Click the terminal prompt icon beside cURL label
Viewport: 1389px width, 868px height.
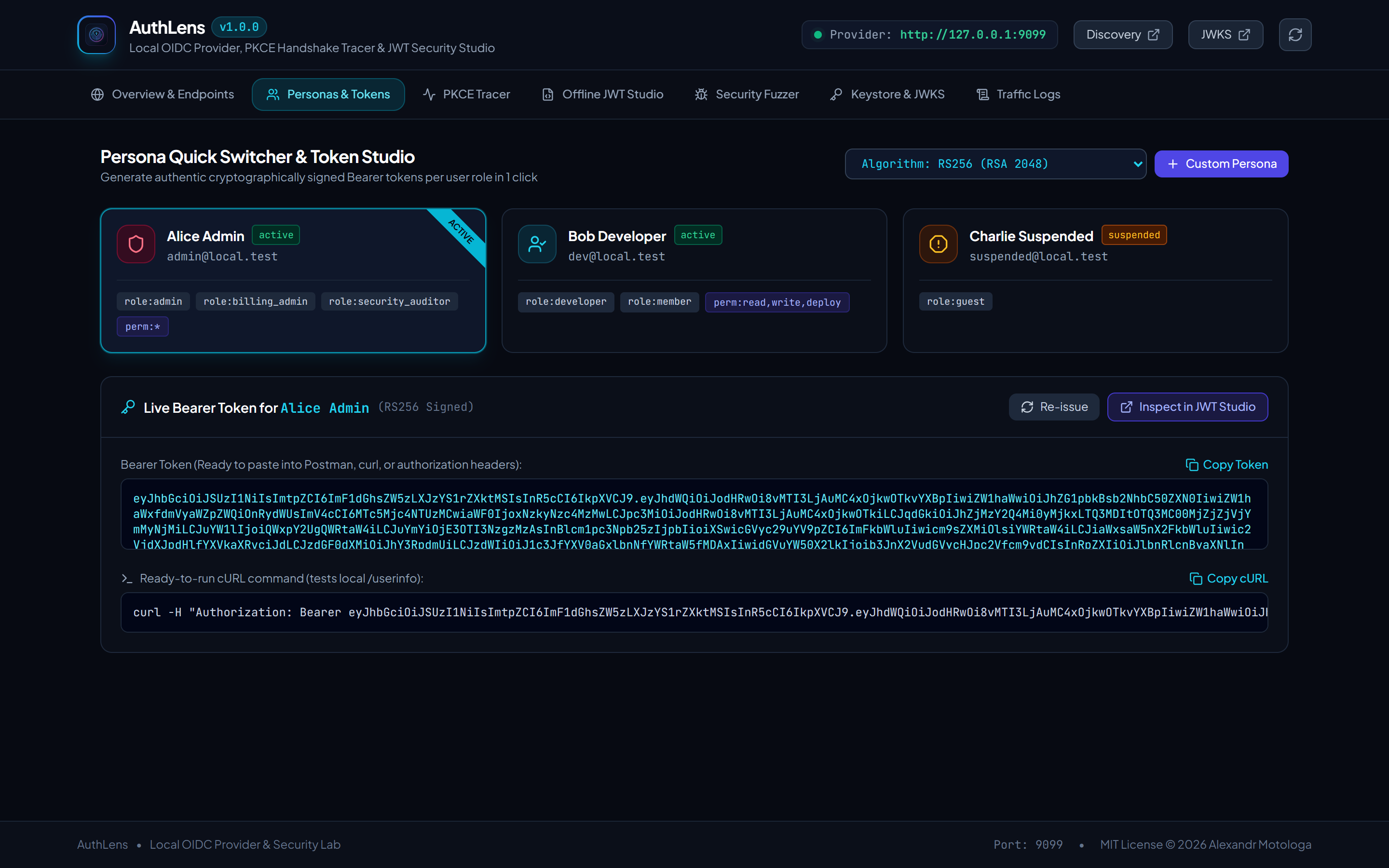[x=127, y=578]
